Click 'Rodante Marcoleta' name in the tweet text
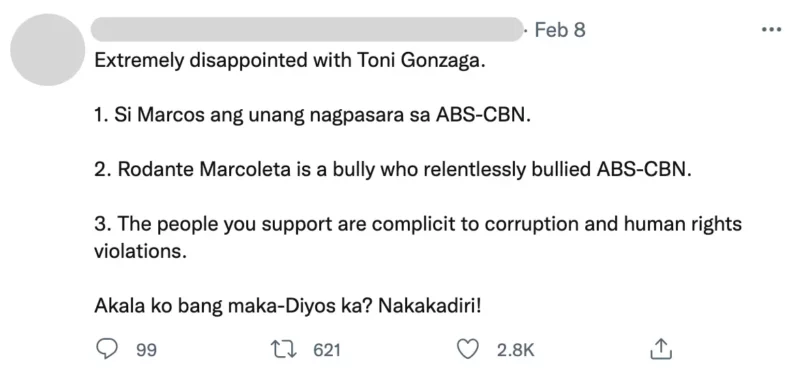This screenshot has width=800, height=380. (x=204, y=170)
